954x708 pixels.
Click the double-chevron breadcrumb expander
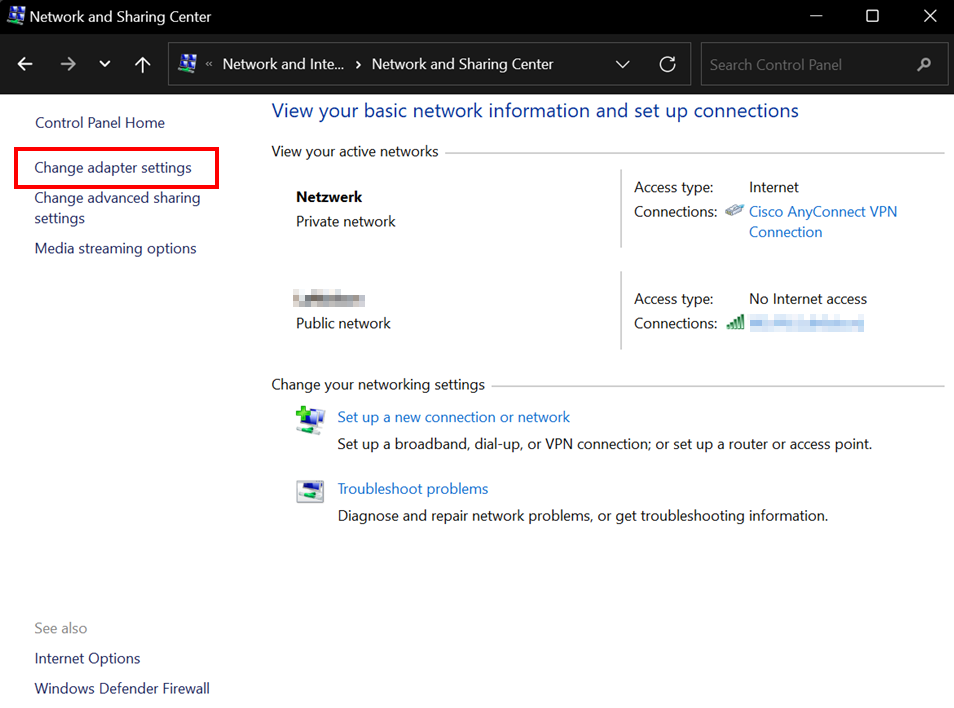point(209,64)
